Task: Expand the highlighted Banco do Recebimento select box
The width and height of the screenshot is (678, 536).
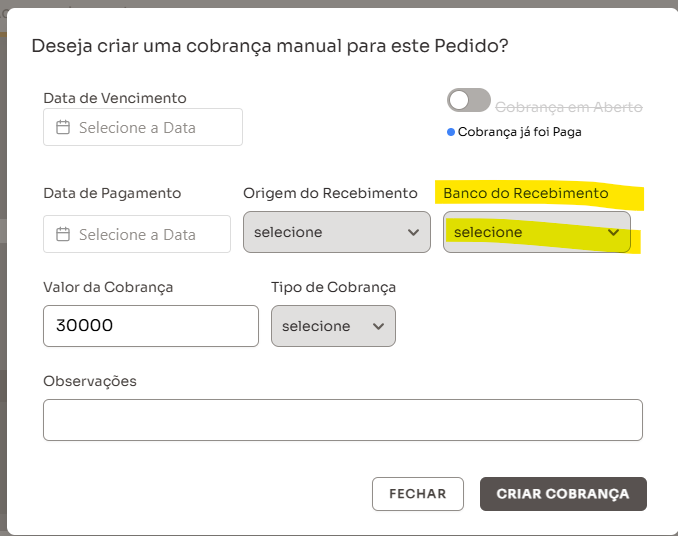Action: coord(536,232)
